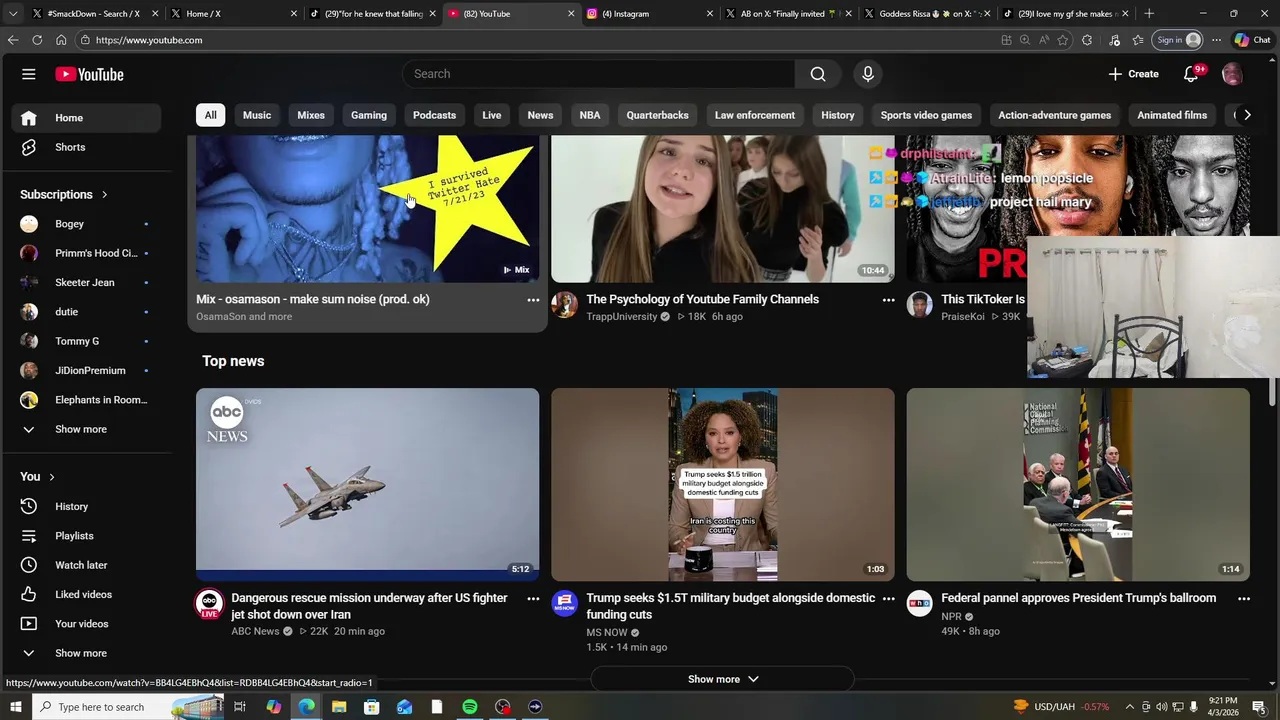
Task: Open the YouTube hamburger guide menu
Action: pos(29,74)
